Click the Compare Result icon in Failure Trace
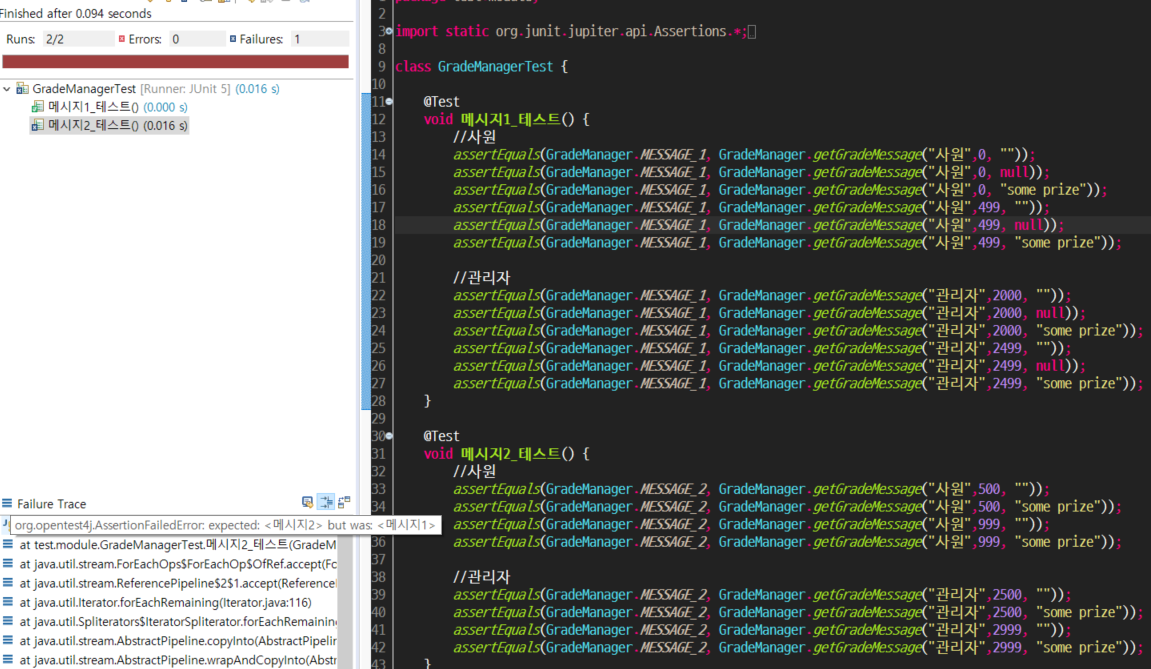 [x=344, y=502]
